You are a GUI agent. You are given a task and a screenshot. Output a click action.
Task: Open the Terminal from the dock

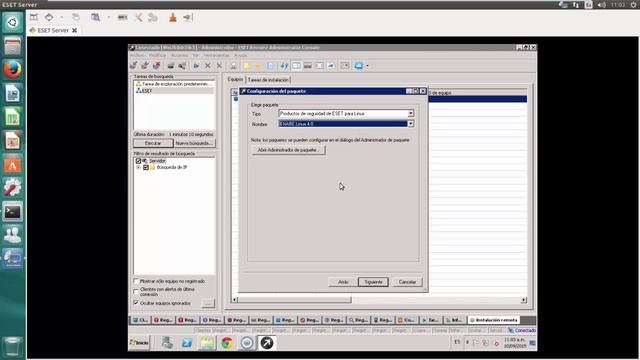pos(12,212)
